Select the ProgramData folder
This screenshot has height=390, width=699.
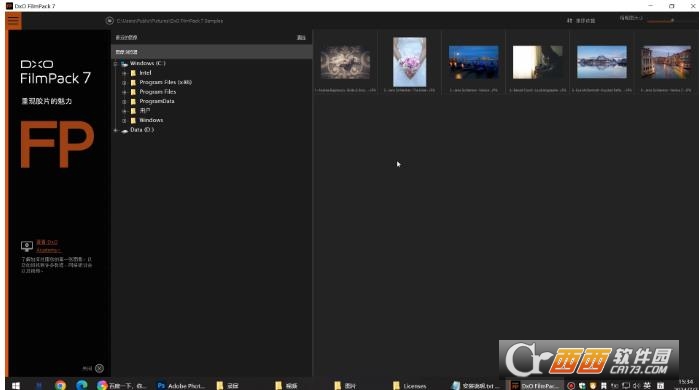point(156,101)
